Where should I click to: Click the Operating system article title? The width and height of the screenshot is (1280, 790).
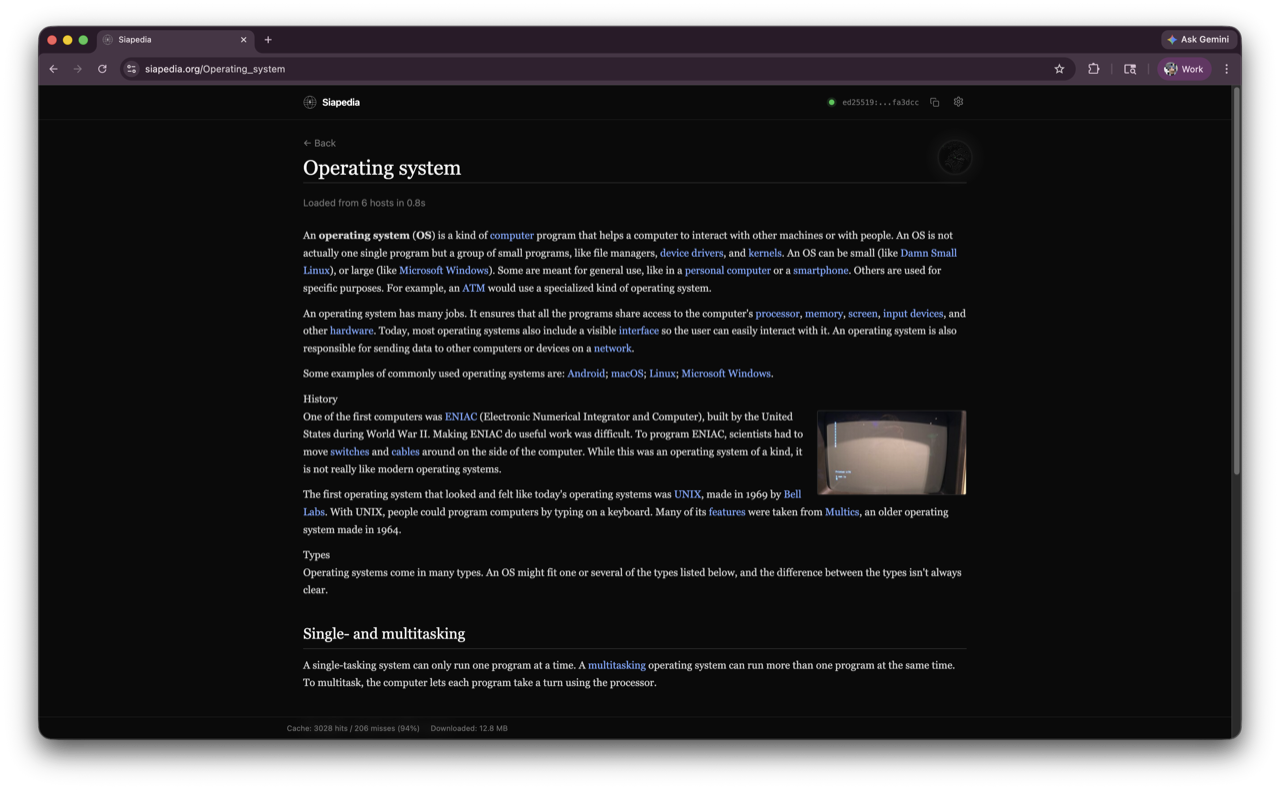click(382, 168)
